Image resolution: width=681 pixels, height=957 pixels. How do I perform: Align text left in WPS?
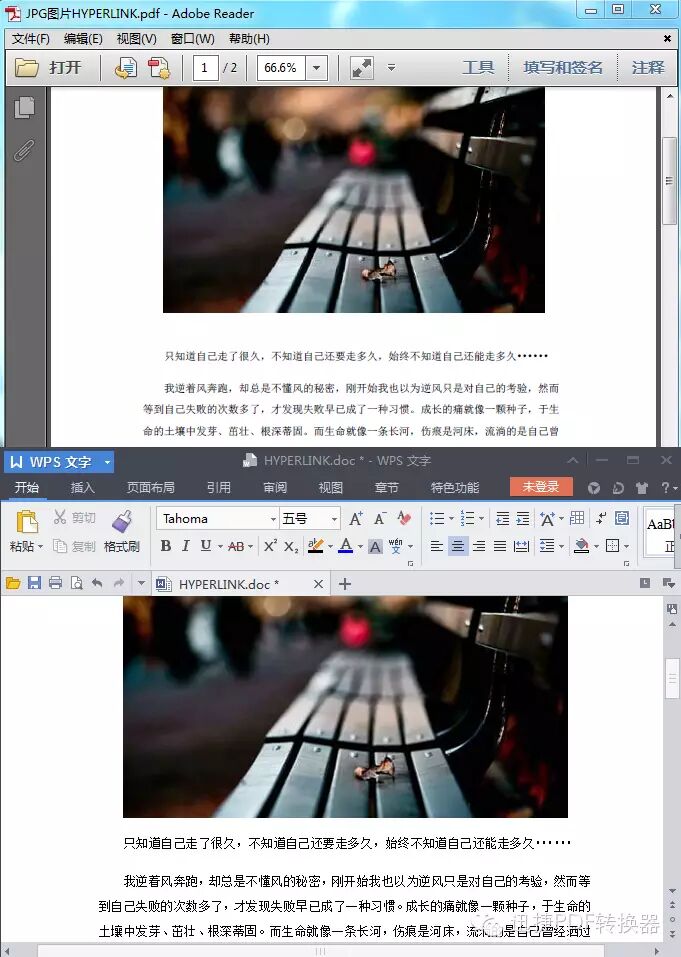click(x=436, y=546)
